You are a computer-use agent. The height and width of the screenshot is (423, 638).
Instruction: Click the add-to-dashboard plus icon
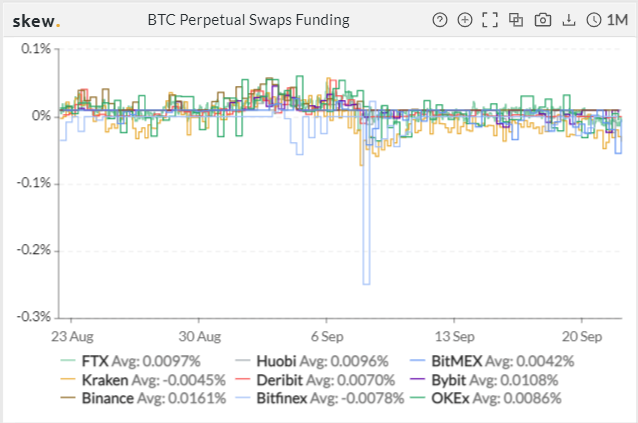465,20
